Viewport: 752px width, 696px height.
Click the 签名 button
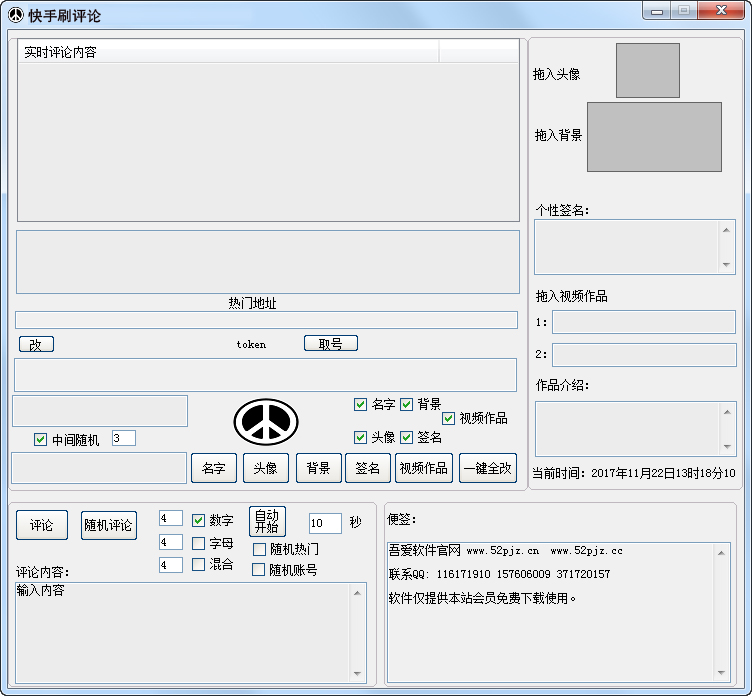tap(368, 468)
